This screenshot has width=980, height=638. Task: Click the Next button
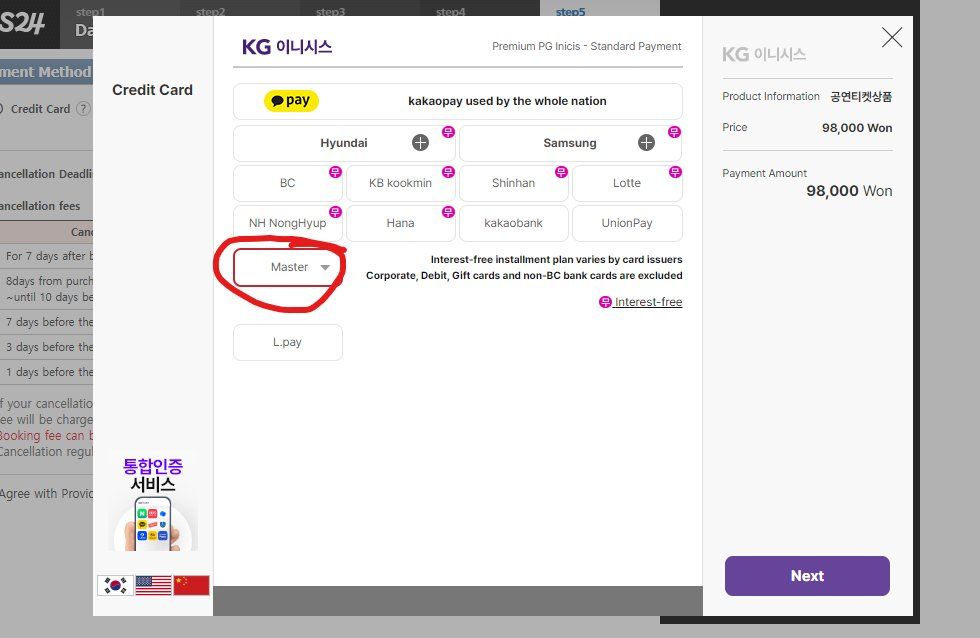click(807, 576)
